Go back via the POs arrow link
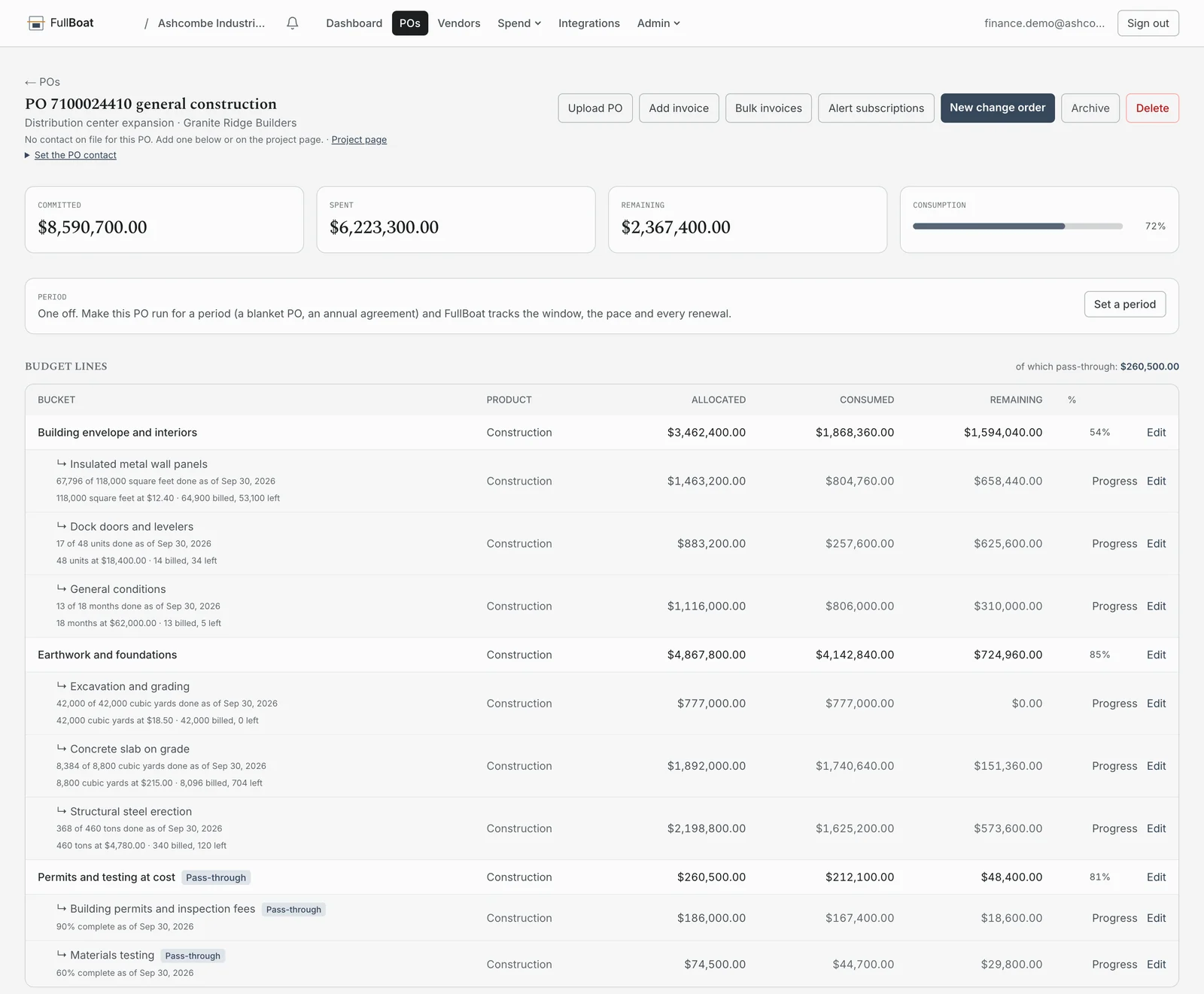 pos(42,82)
